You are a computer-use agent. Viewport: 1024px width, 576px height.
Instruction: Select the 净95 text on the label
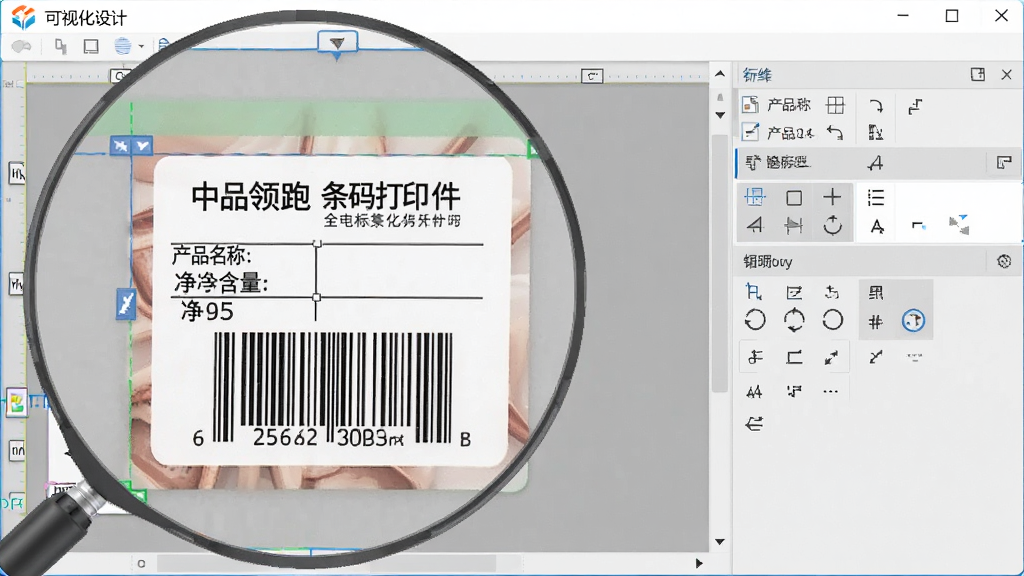[x=207, y=312]
